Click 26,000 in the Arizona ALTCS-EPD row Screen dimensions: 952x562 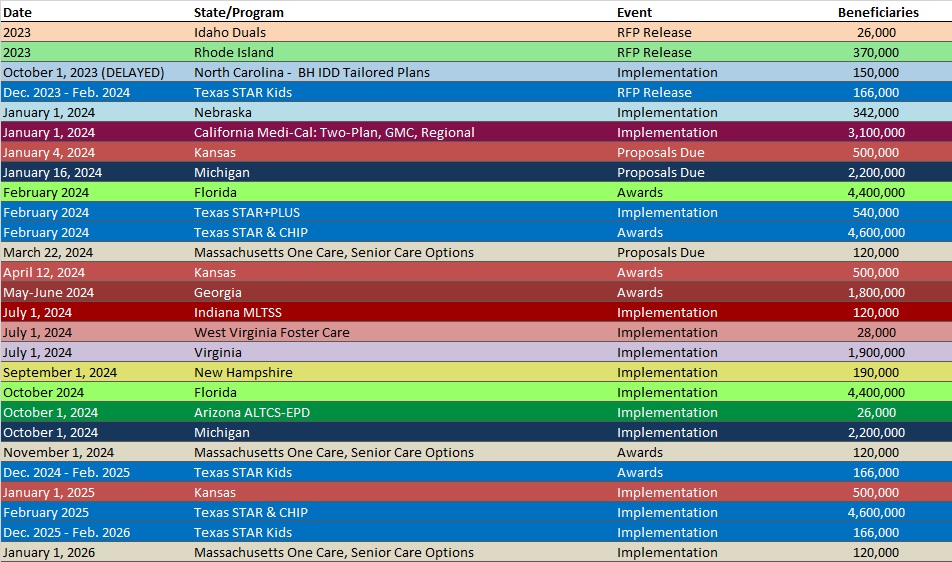point(876,413)
